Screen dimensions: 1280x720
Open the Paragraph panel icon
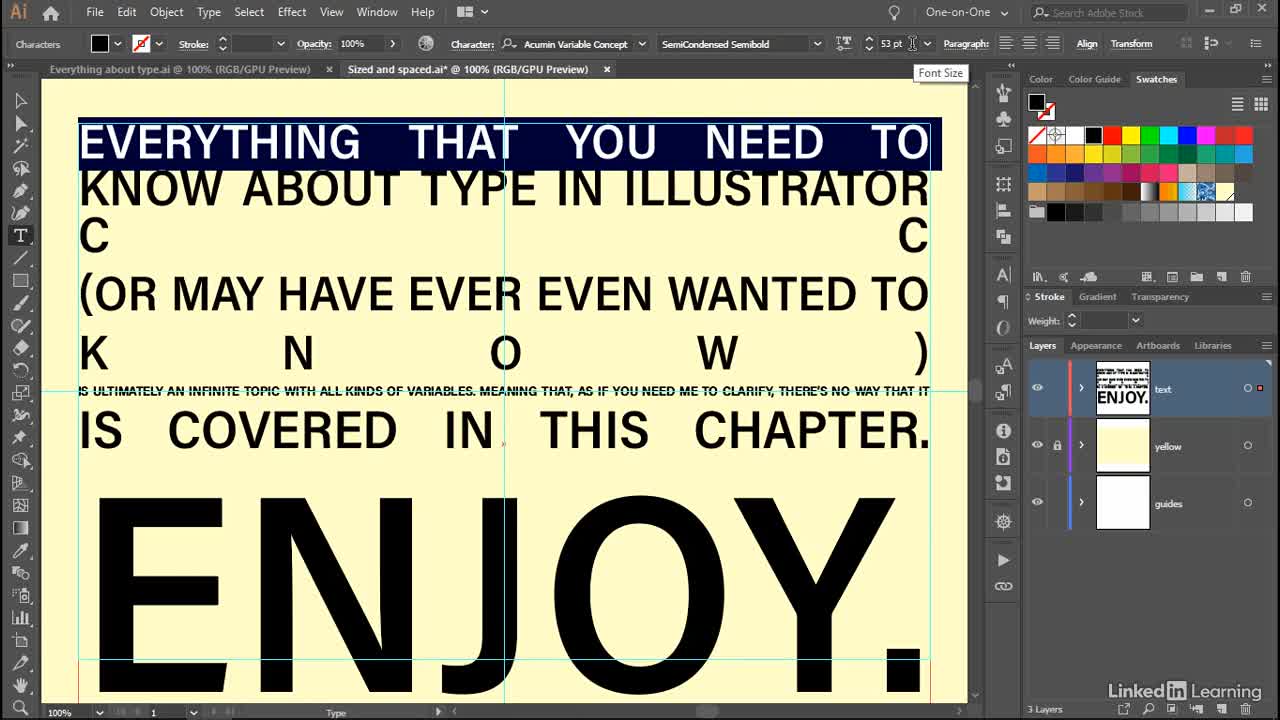(x=1004, y=301)
